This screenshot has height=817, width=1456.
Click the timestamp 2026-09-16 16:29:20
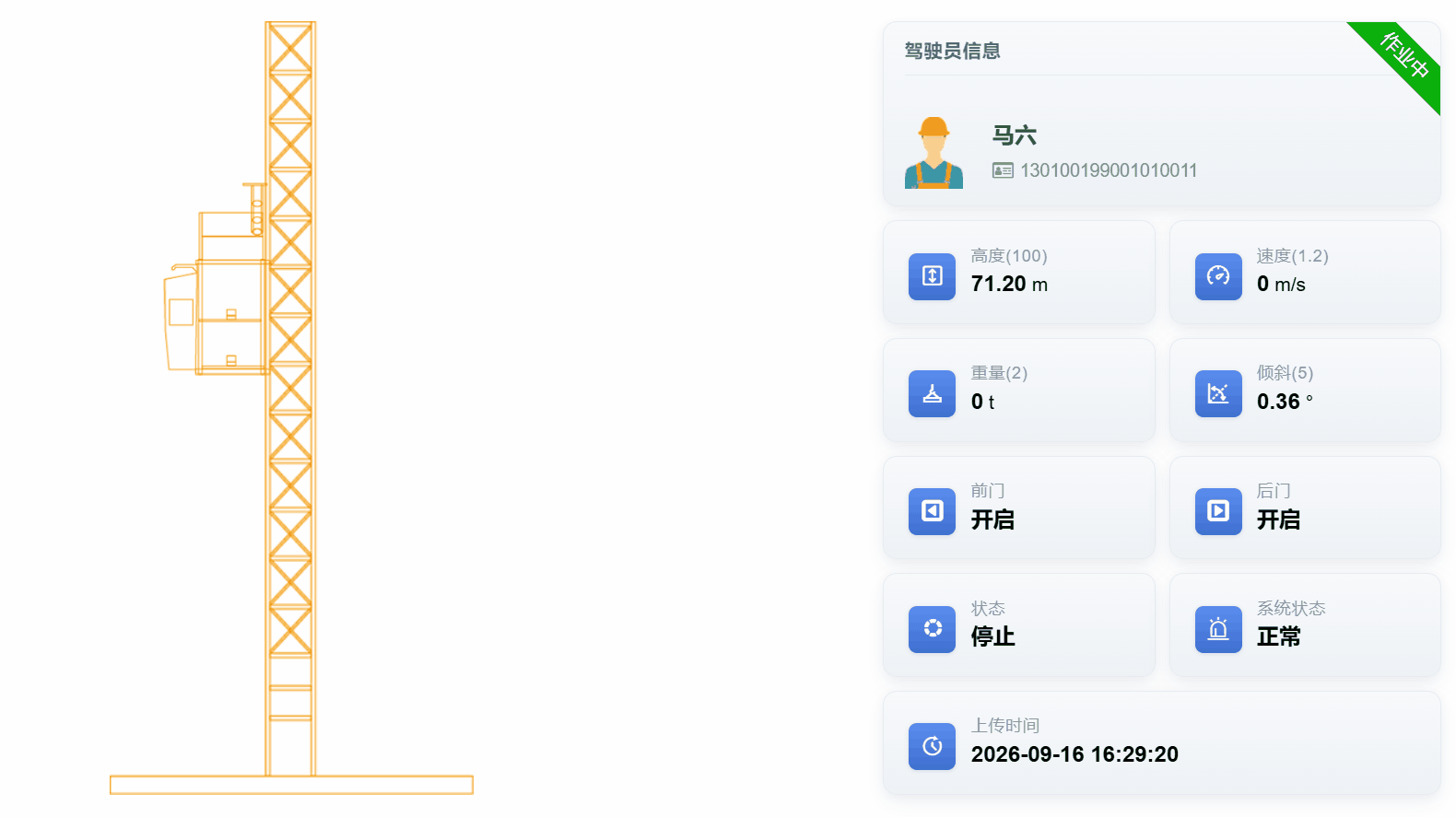coord(1075,754)
